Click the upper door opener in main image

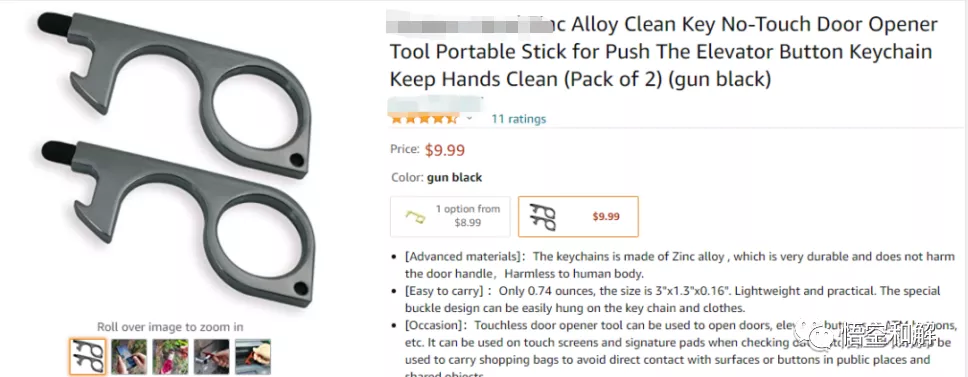pos(176,93)
